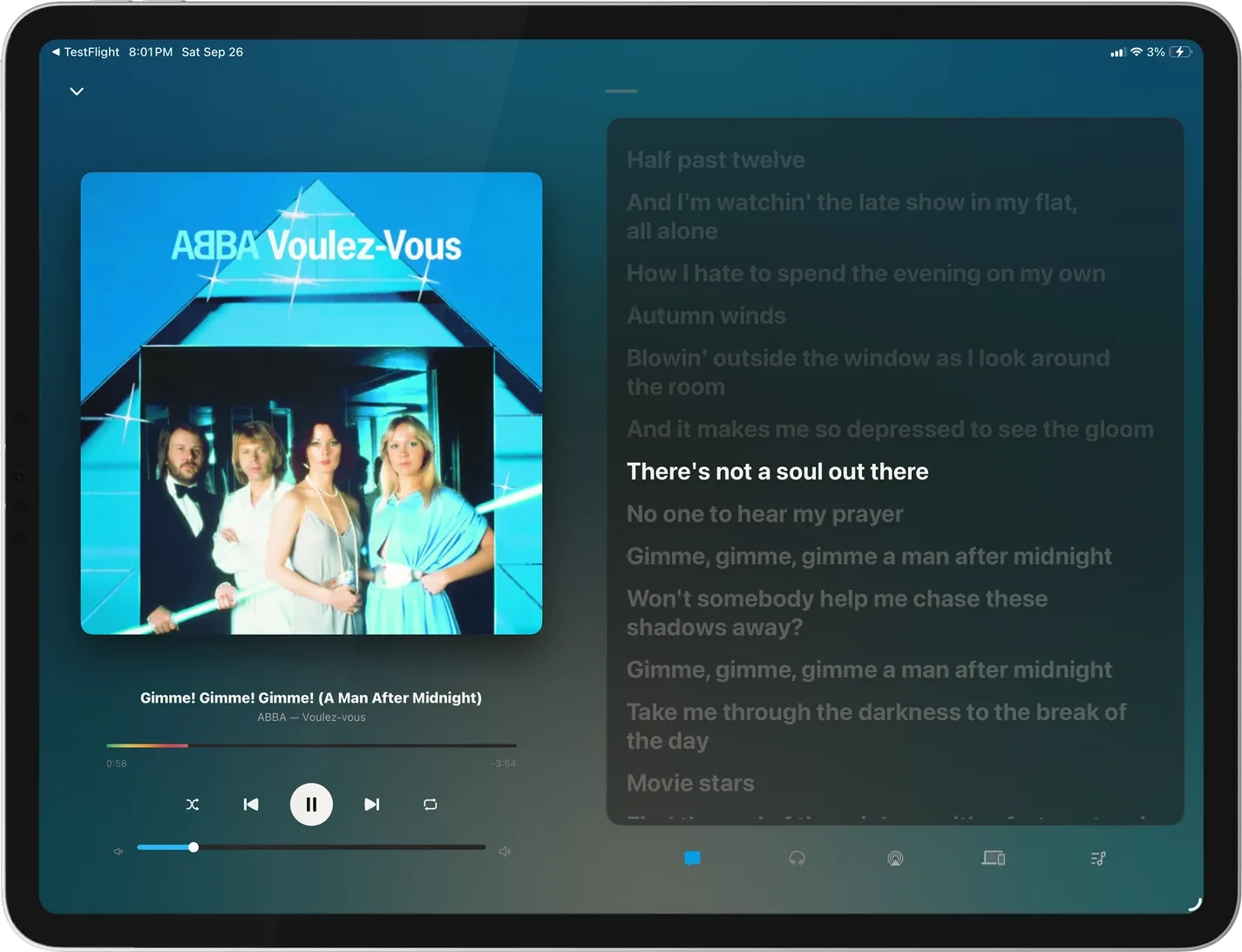
Task: Jump to lyric "And I'm watchin' the late show"
Action: tap(852, 216)
